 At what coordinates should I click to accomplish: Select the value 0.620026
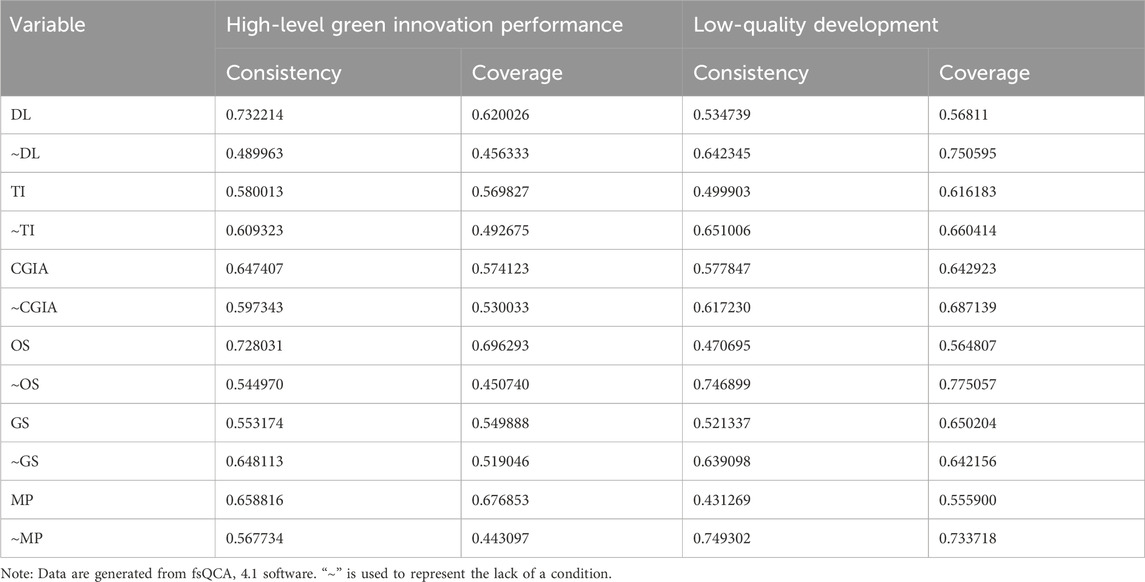(x=501, y=115)
